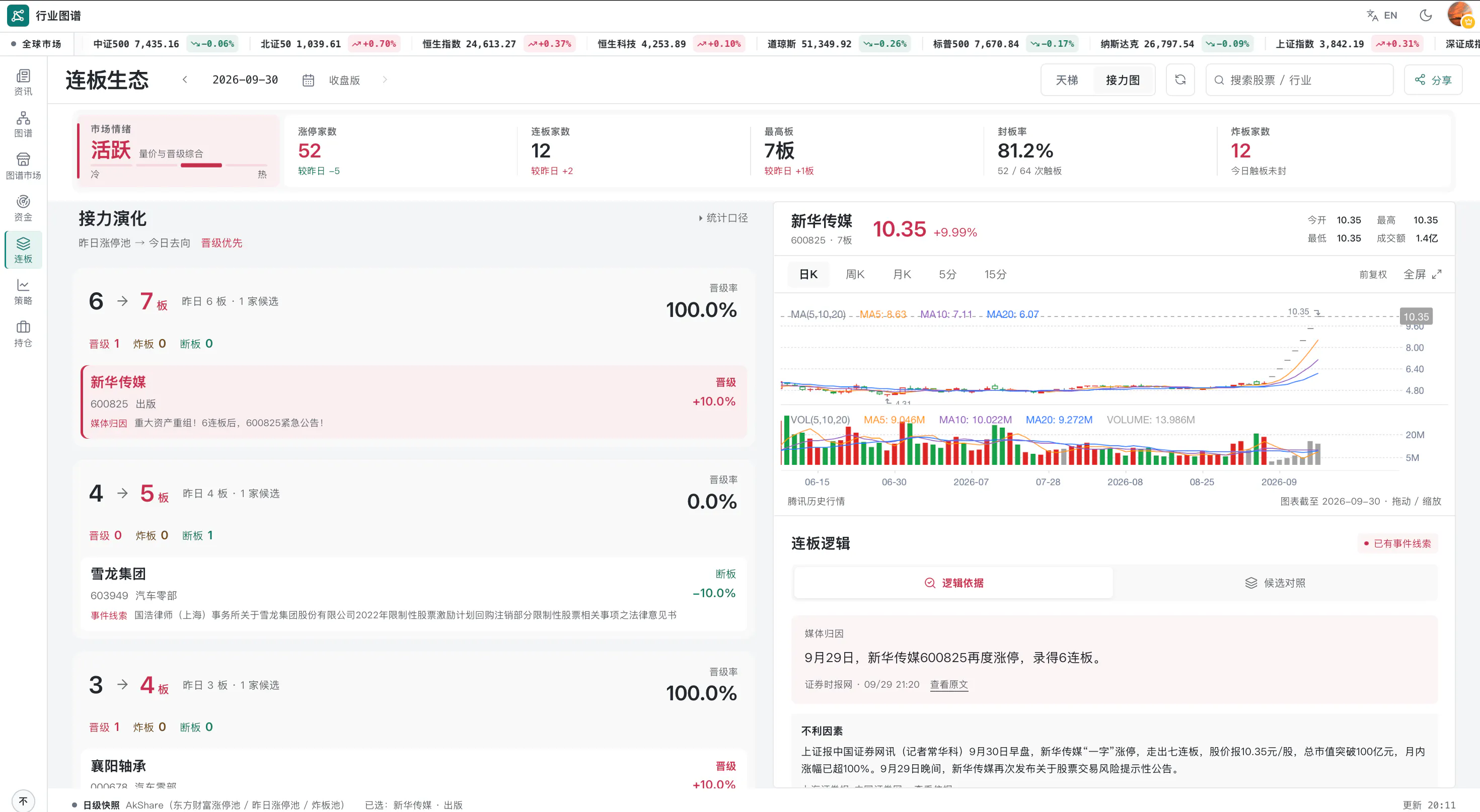
Task: Select the 5分 chart tab
Action: click(x=947, y=275)
